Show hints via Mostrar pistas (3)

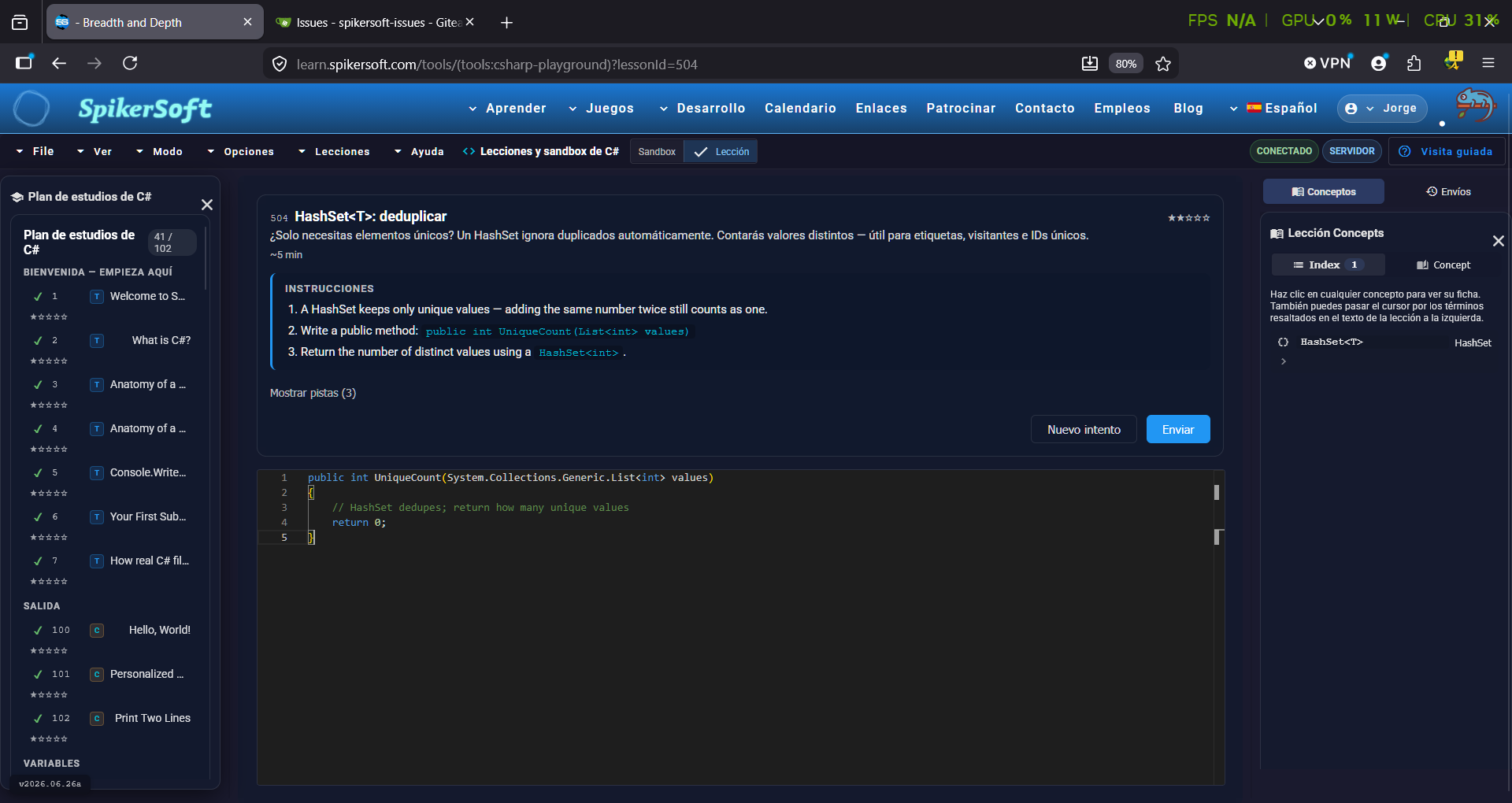click(x=313, y=393)
